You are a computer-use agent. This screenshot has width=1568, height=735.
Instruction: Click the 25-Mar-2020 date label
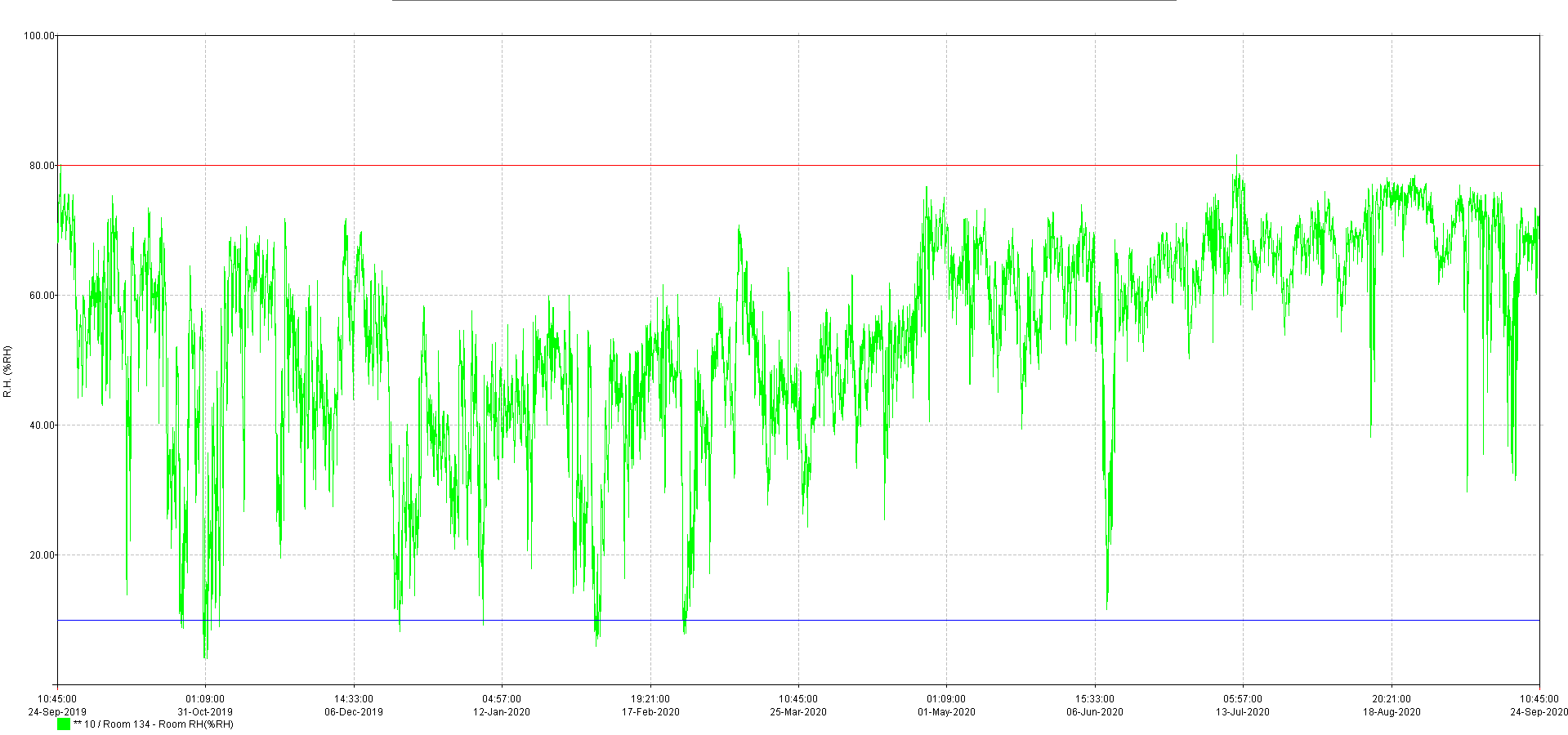[x=798, y=712]
